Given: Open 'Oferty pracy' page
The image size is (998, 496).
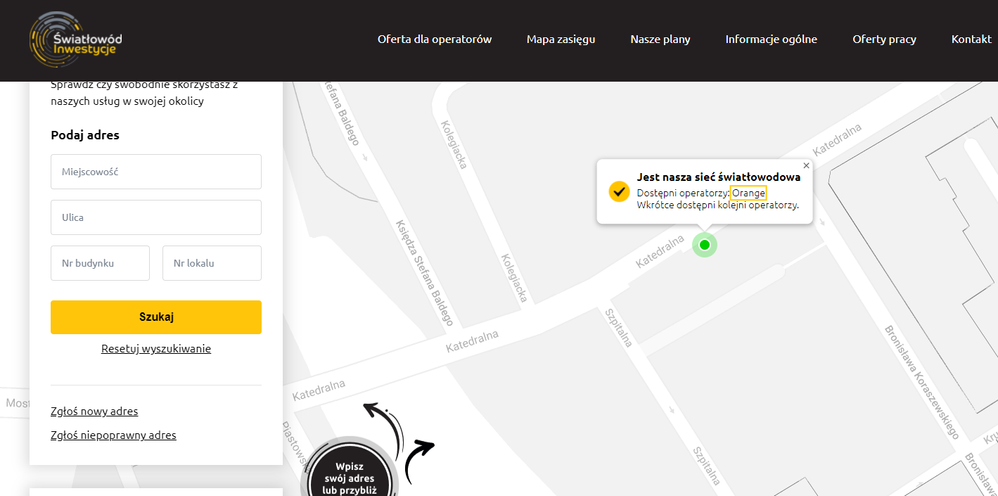Looking at the screenshot, I should [884, 40].
